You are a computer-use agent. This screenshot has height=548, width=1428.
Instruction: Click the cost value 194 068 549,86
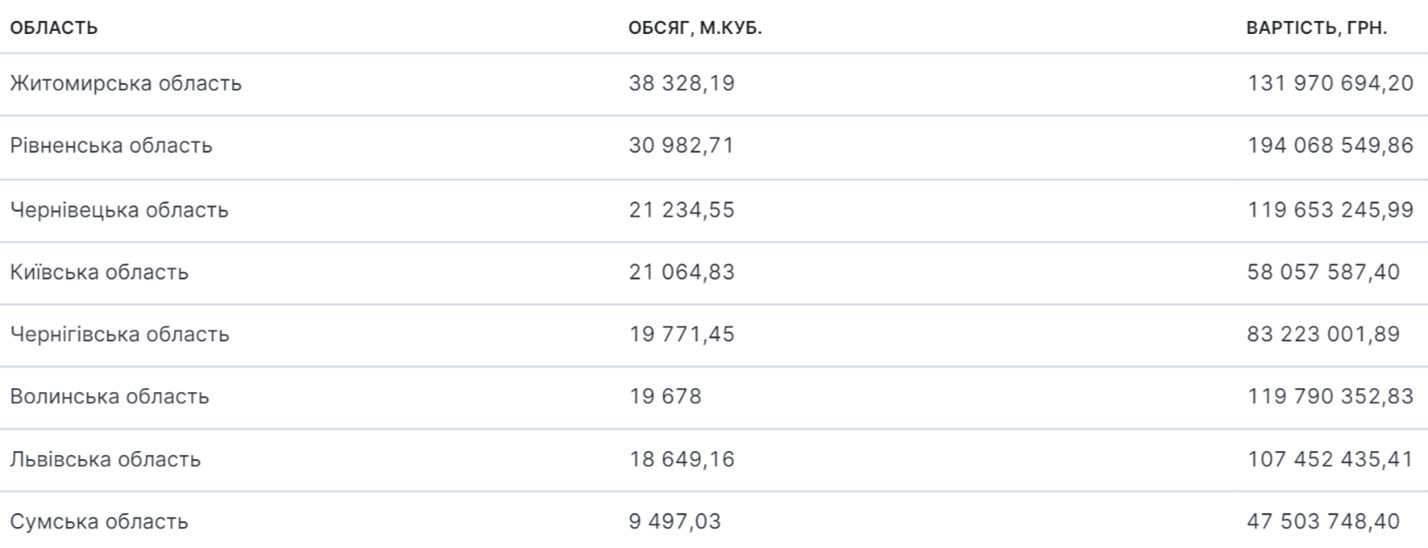(x=1330, y=146)
